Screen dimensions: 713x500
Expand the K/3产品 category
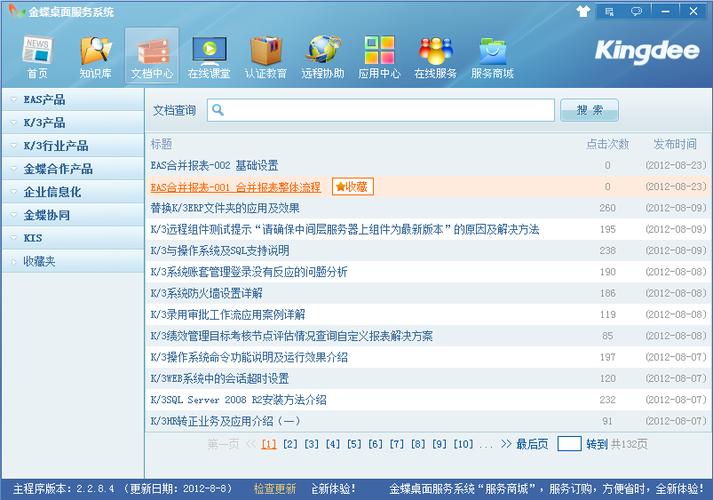pos(73,123)
